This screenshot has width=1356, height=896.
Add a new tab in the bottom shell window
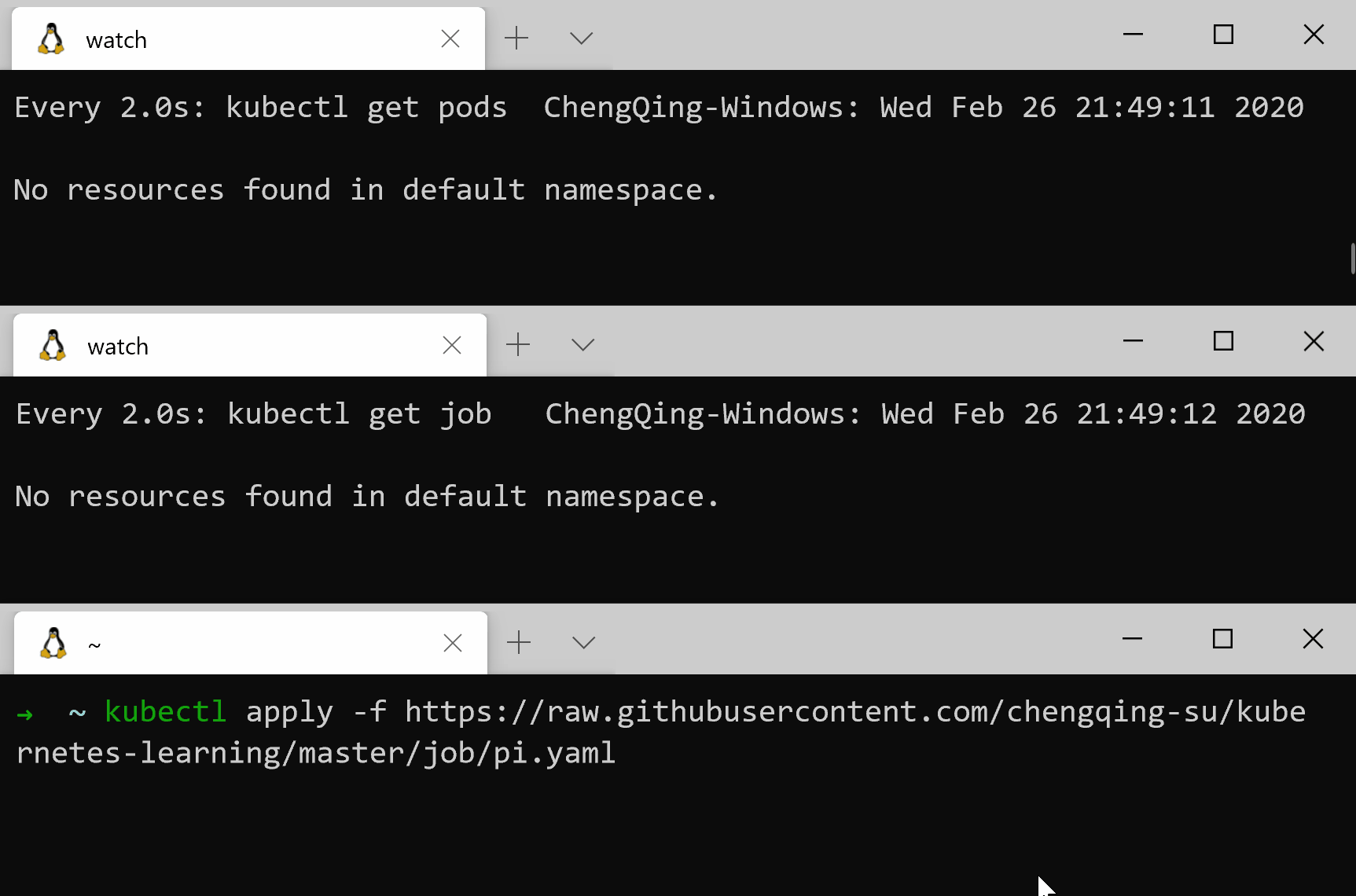519,642
